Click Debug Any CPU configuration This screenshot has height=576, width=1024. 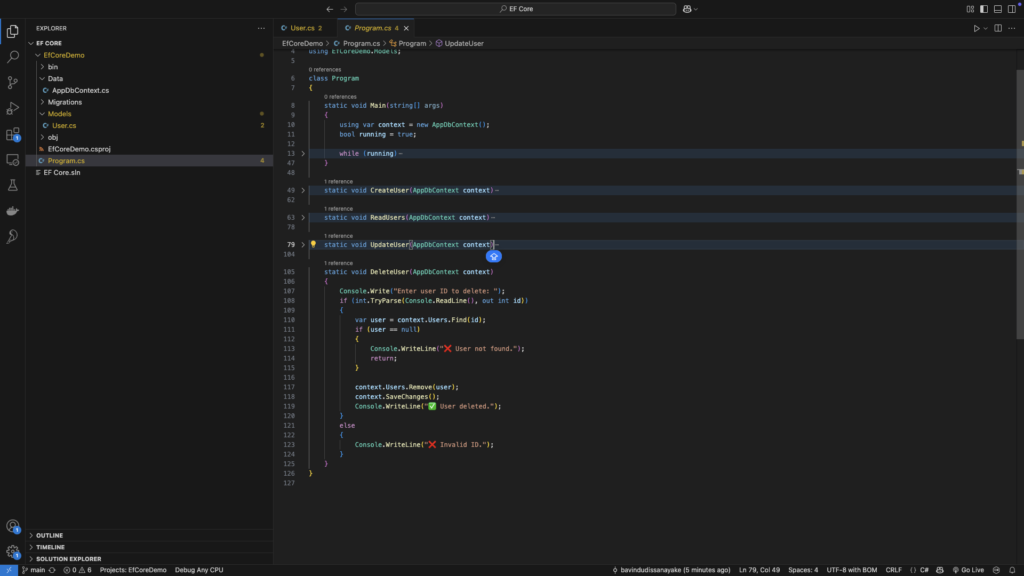tap(199, 570)
